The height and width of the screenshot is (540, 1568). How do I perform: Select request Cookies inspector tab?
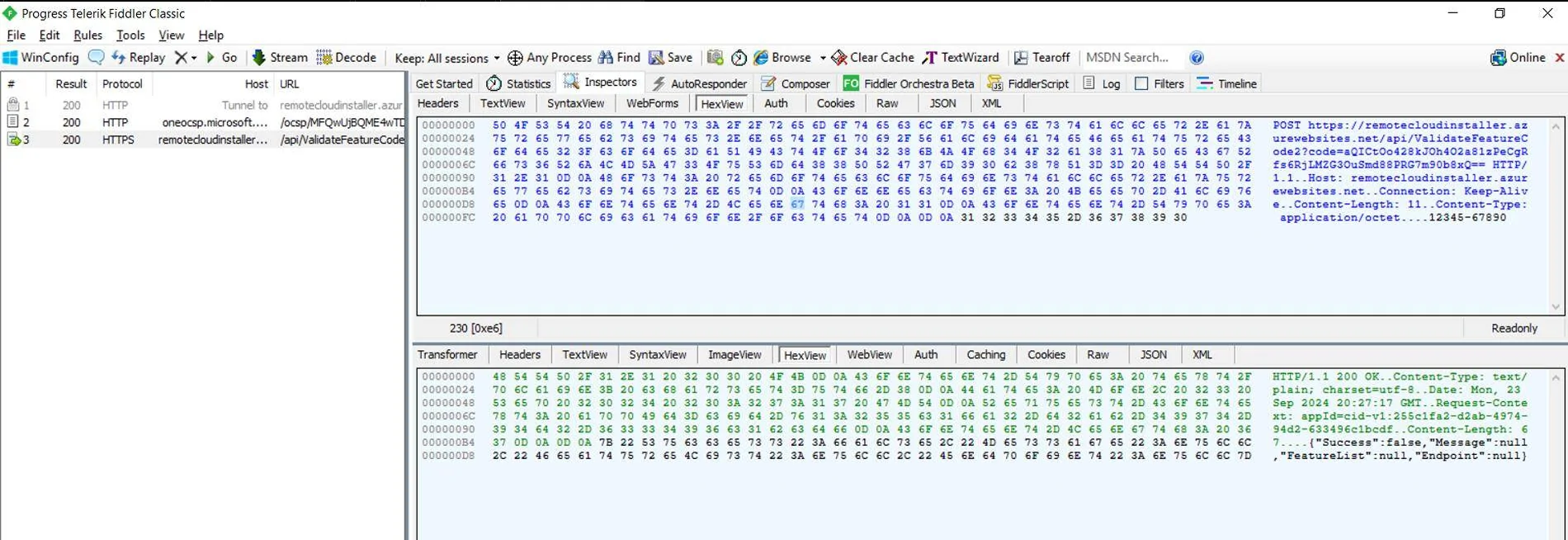835,103
